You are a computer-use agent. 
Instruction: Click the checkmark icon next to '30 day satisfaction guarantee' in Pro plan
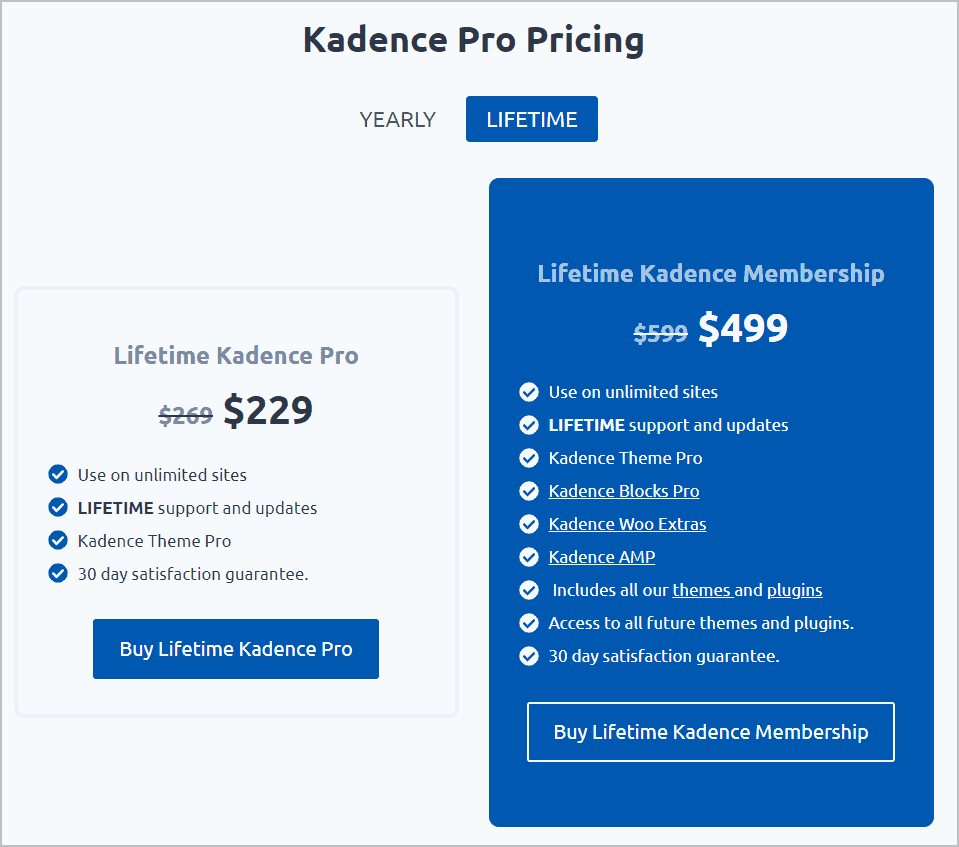58,573
